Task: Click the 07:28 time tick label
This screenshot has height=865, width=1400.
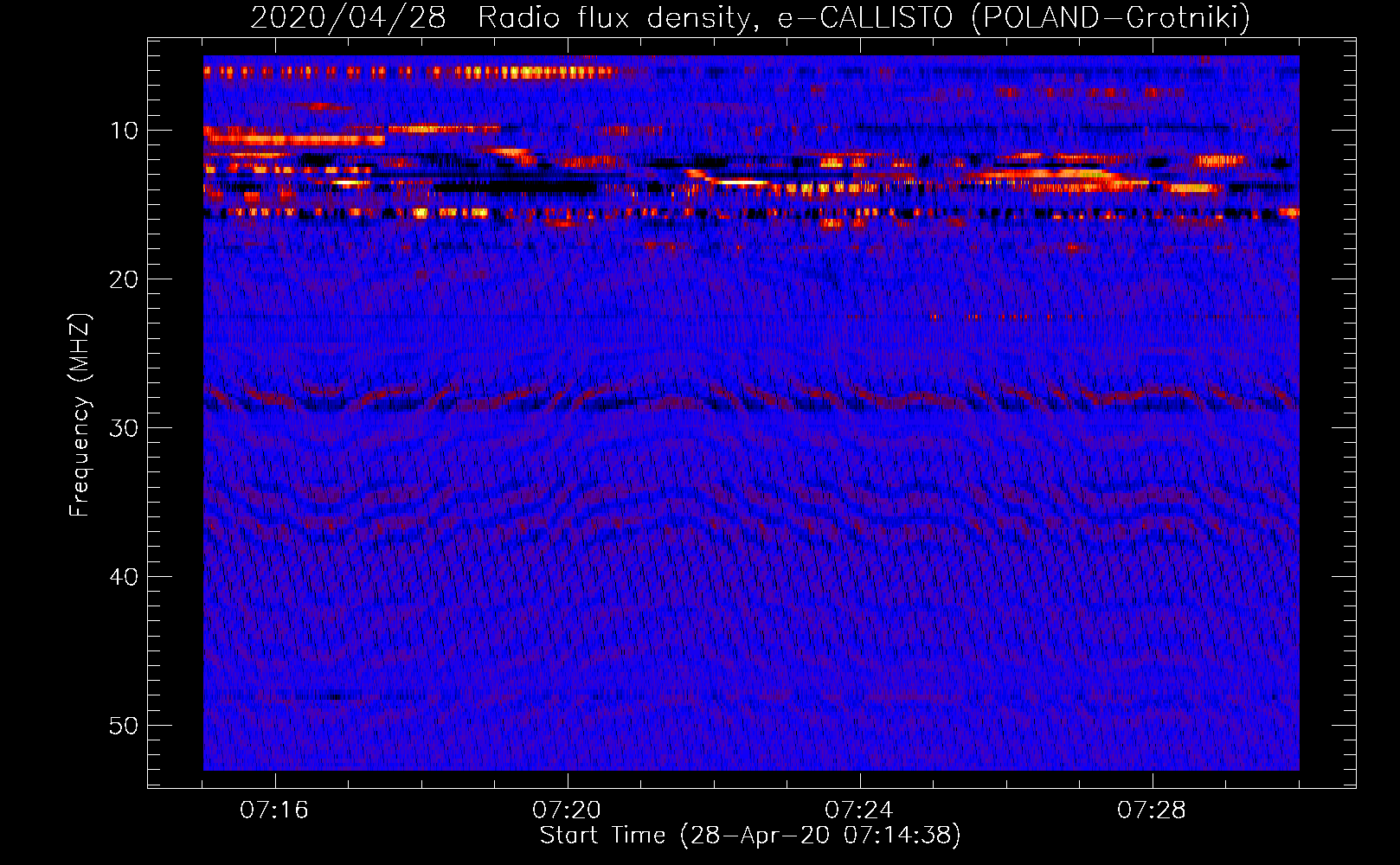Action: [x=1152, y=811]
